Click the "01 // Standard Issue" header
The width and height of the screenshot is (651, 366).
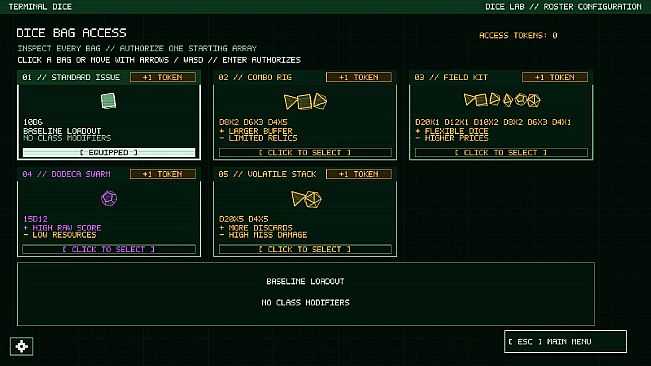(71, 77)
